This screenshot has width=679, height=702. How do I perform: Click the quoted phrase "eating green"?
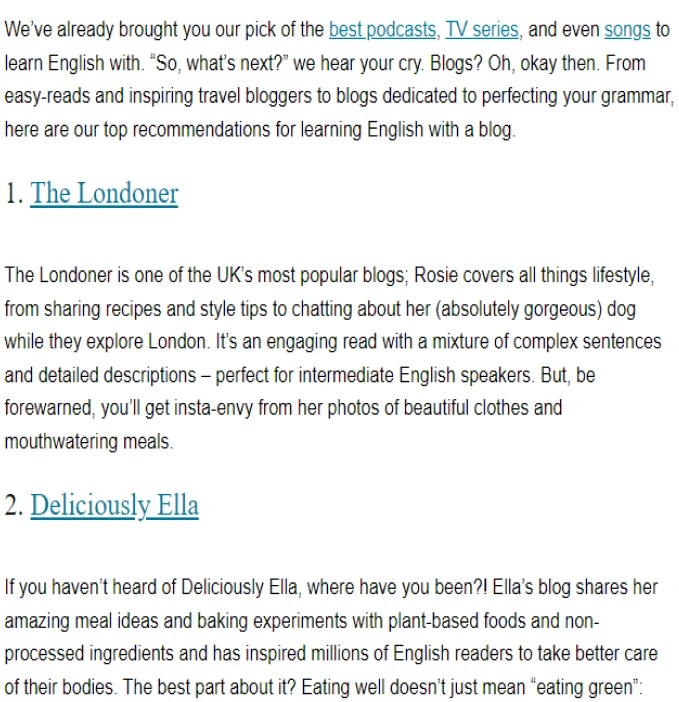click(586, 687)
